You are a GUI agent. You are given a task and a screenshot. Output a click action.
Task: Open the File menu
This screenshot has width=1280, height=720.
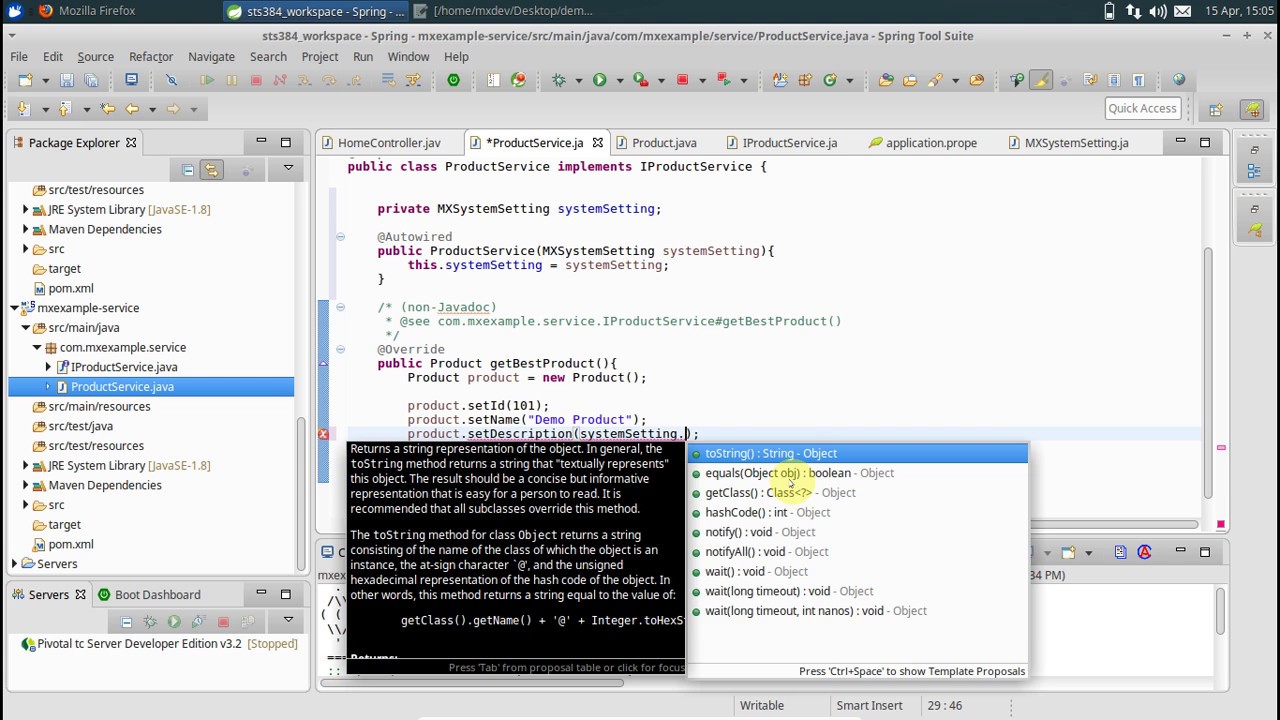[x=19, y=57]
